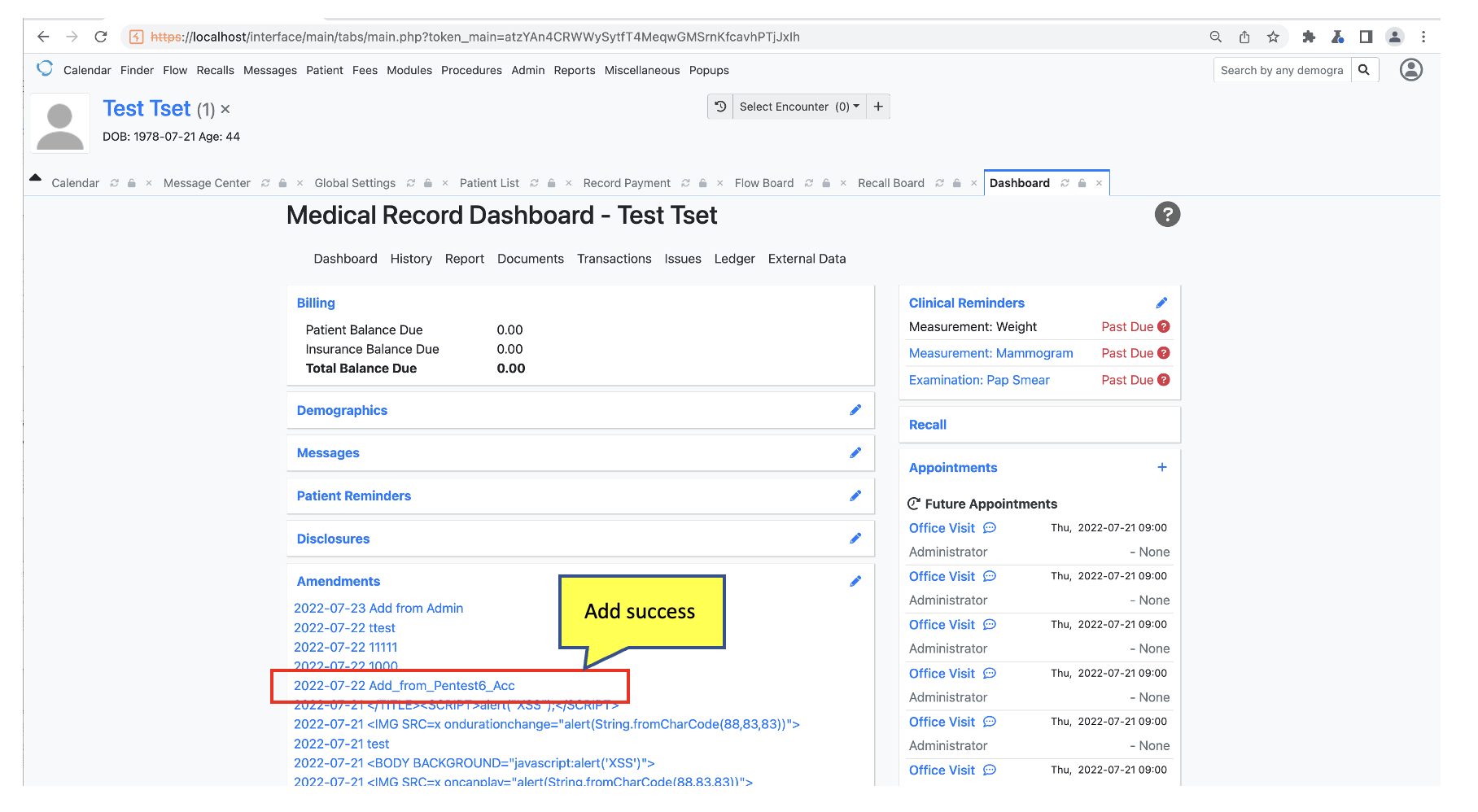Viewport: 1478px width, 812px height.
Task: Open the browser extensions puzzle icon
Action: 1309,37
